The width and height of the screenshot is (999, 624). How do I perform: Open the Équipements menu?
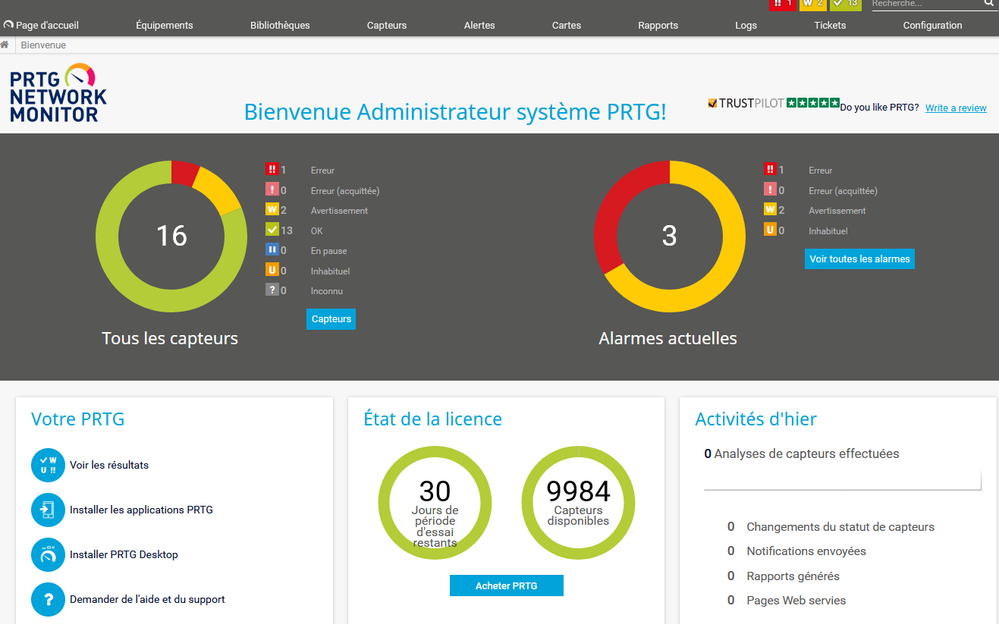pos(164,25)
